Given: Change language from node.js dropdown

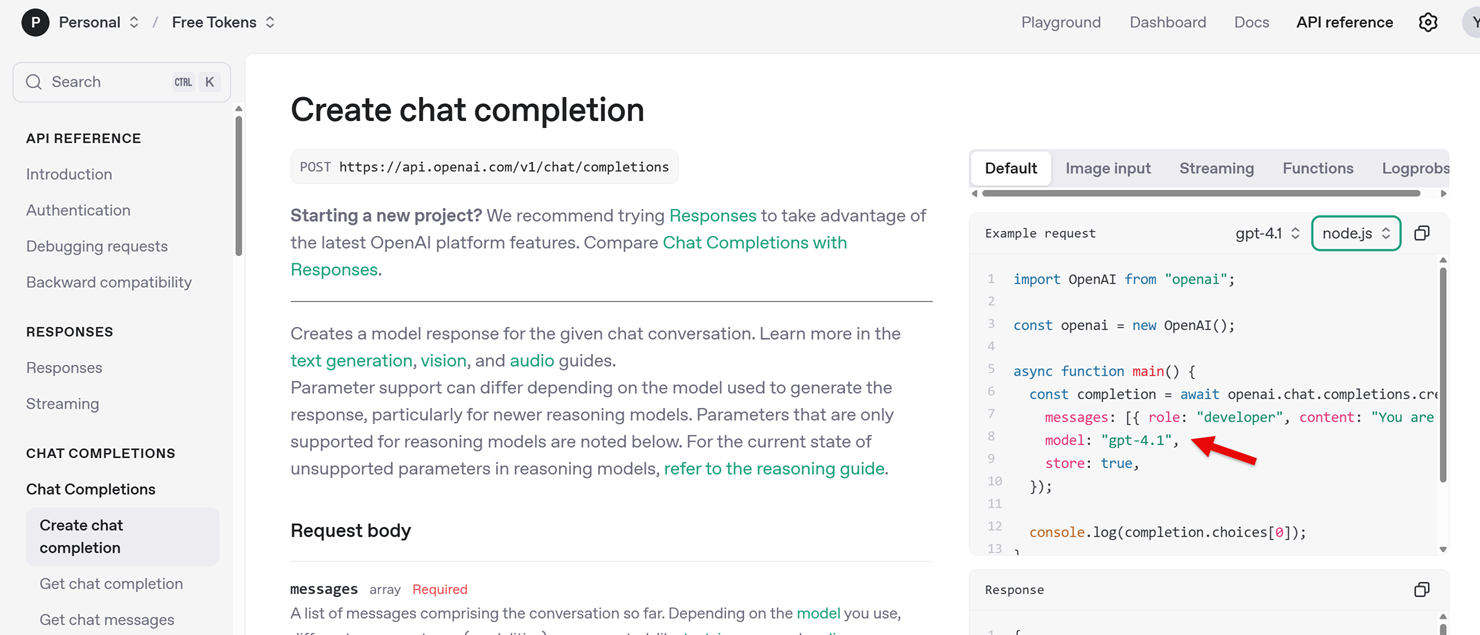Looking at the screenshot, I should [x=1356, y=233].
